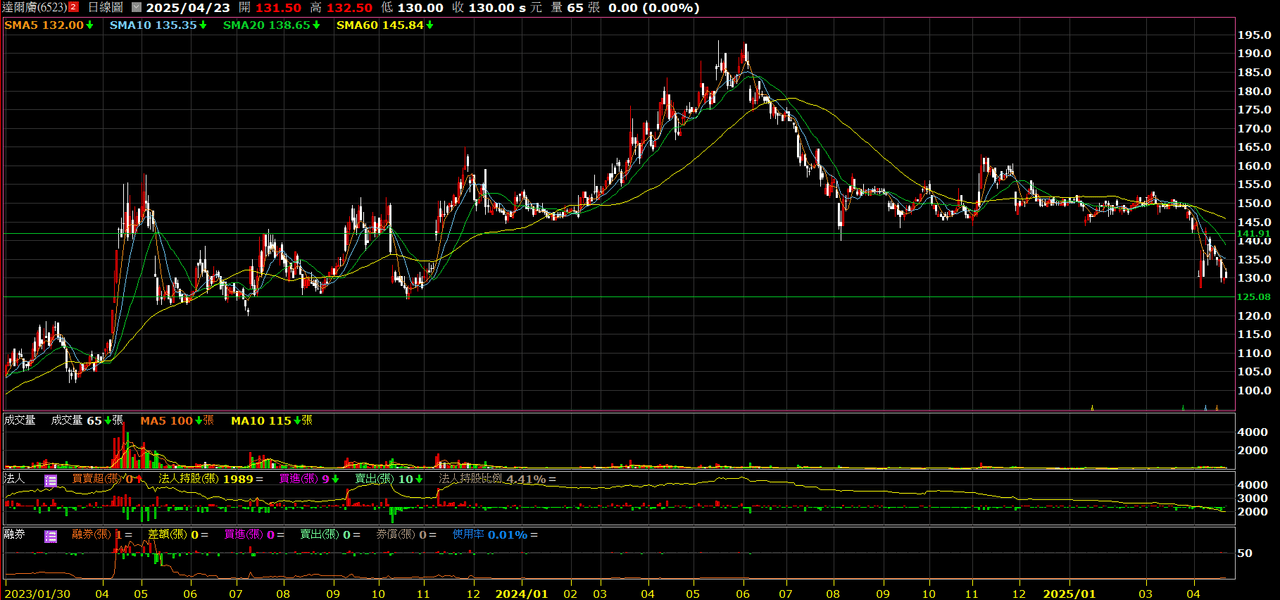Click the low price value after 低
The height and width of the screenshot is (600, 1280).
click(x=421, y=8)
